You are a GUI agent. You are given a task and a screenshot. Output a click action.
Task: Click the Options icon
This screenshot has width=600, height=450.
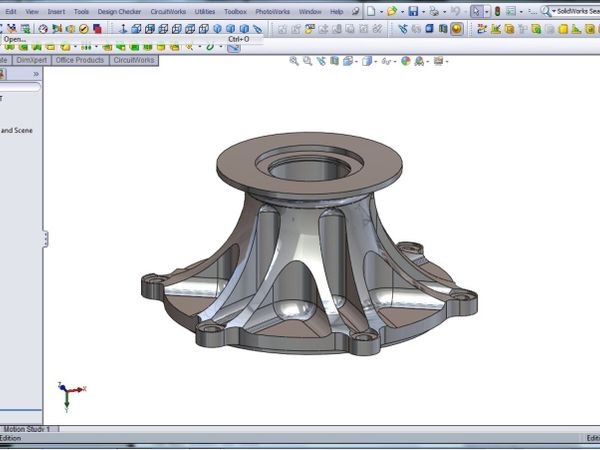511,11
